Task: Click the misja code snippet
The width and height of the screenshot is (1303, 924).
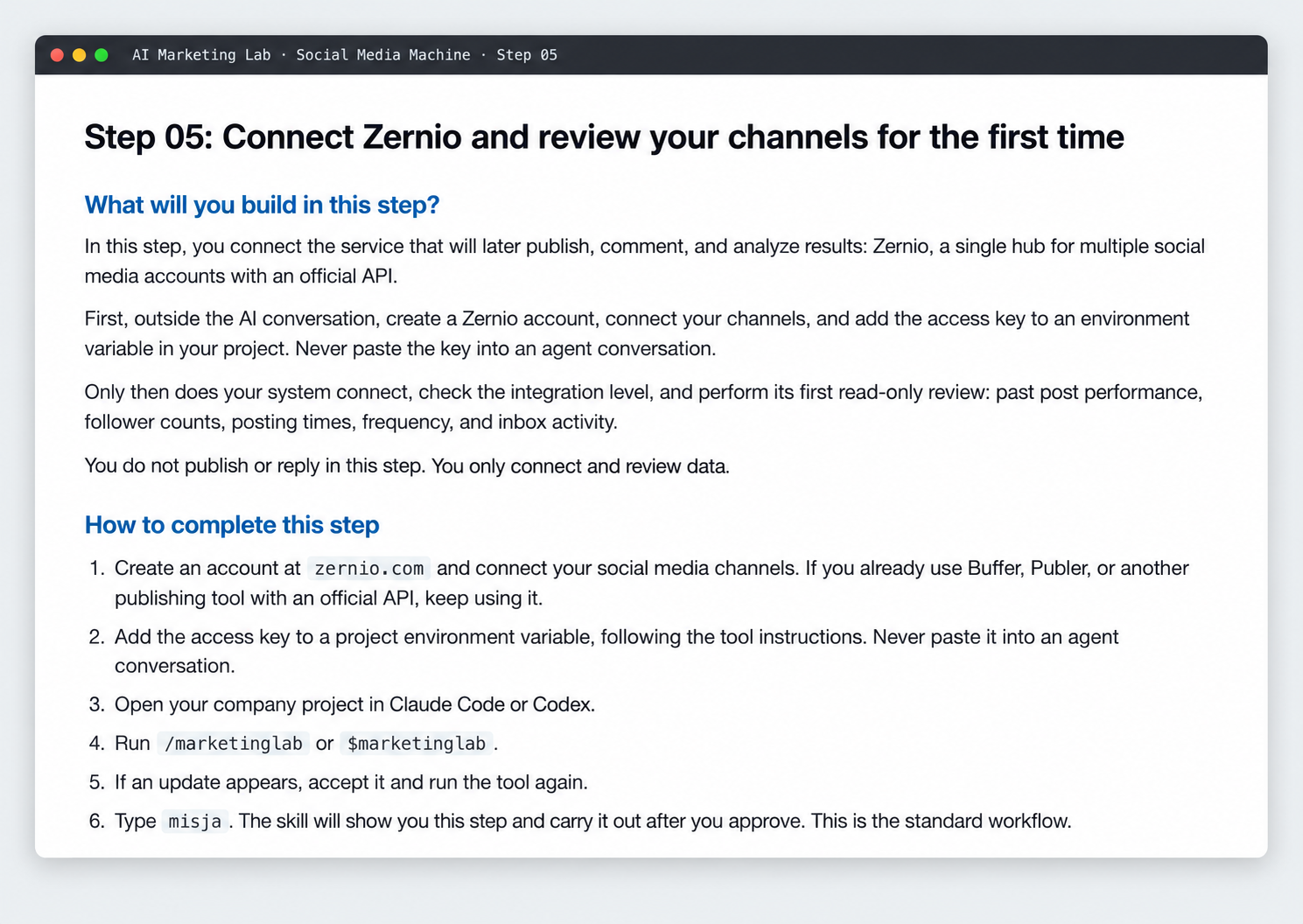Action: click(x=195, y=822)
